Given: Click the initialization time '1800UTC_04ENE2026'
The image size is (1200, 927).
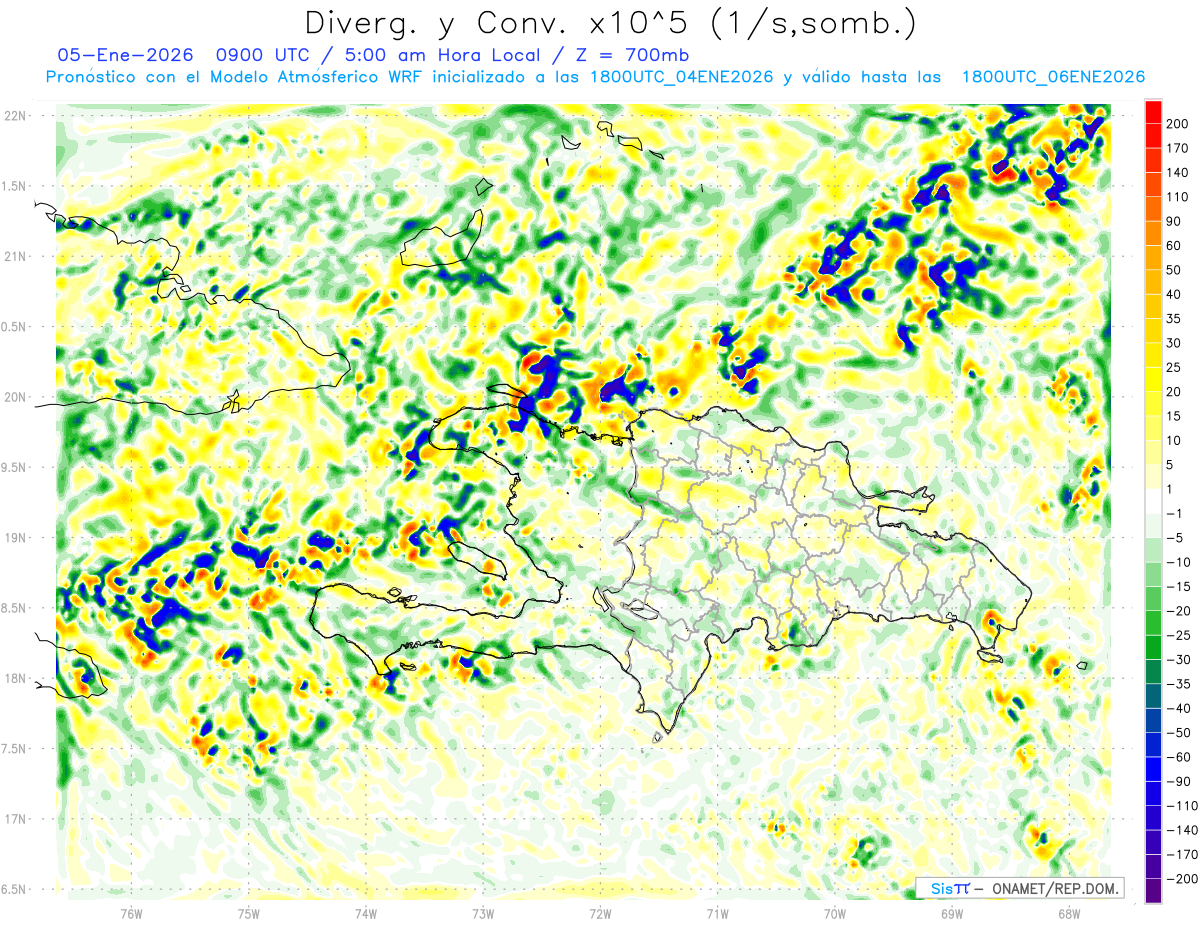Looking at the screenshot, I should click(680, 77).
